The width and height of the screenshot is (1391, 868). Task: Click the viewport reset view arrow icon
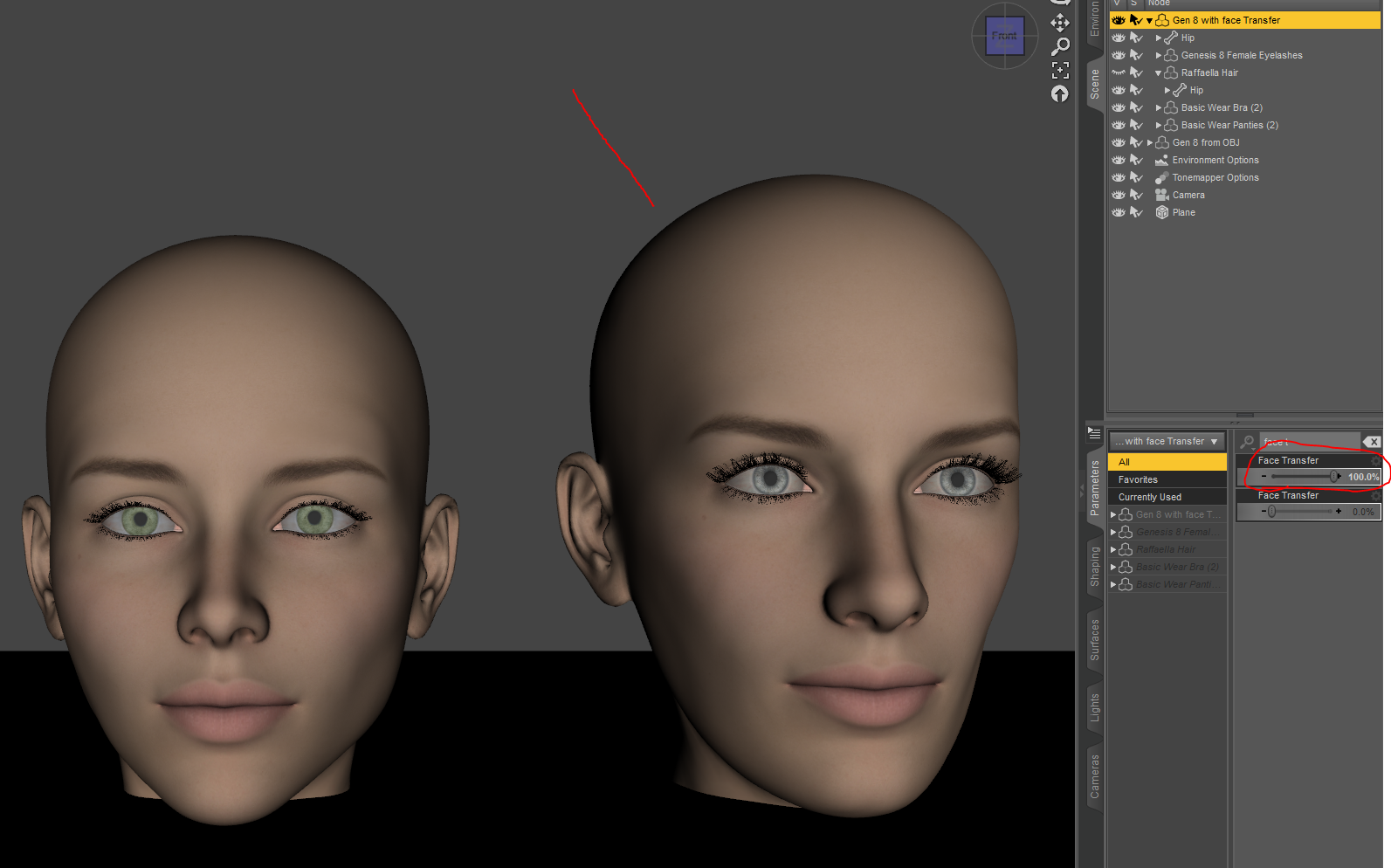pos(1060,93)
